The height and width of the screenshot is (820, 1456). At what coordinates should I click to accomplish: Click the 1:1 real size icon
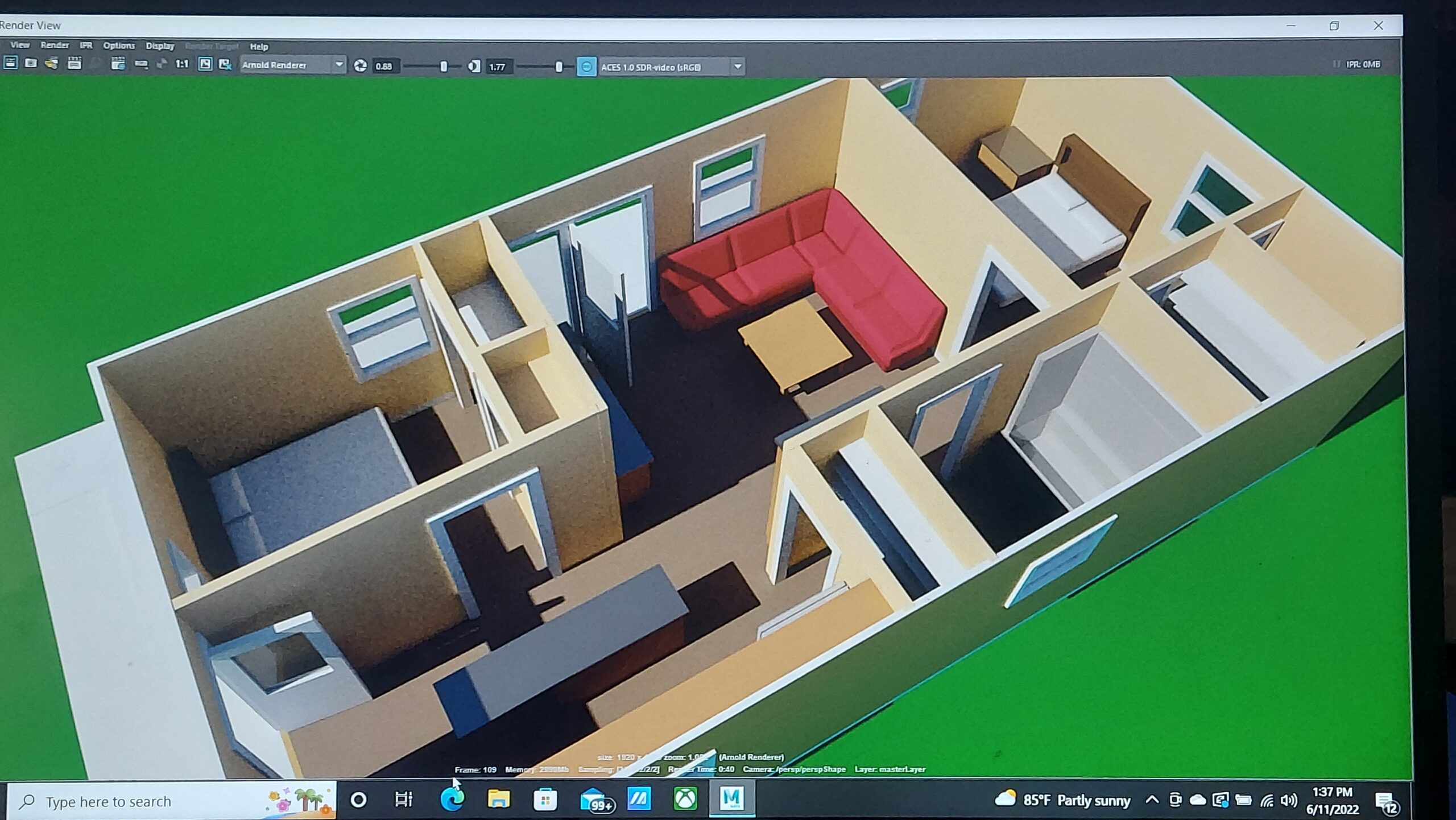[181, 64]
